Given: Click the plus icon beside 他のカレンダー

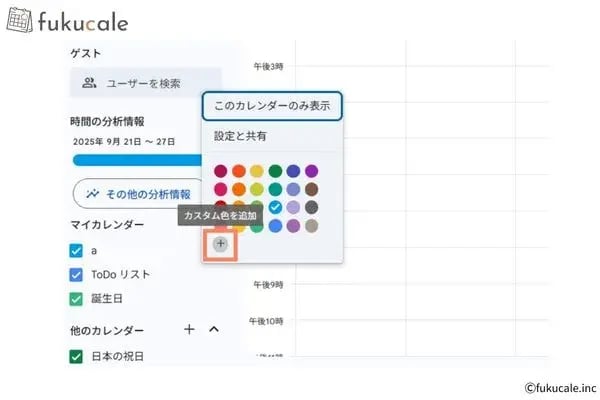Looking at the screenshot, I should (189, 329).
